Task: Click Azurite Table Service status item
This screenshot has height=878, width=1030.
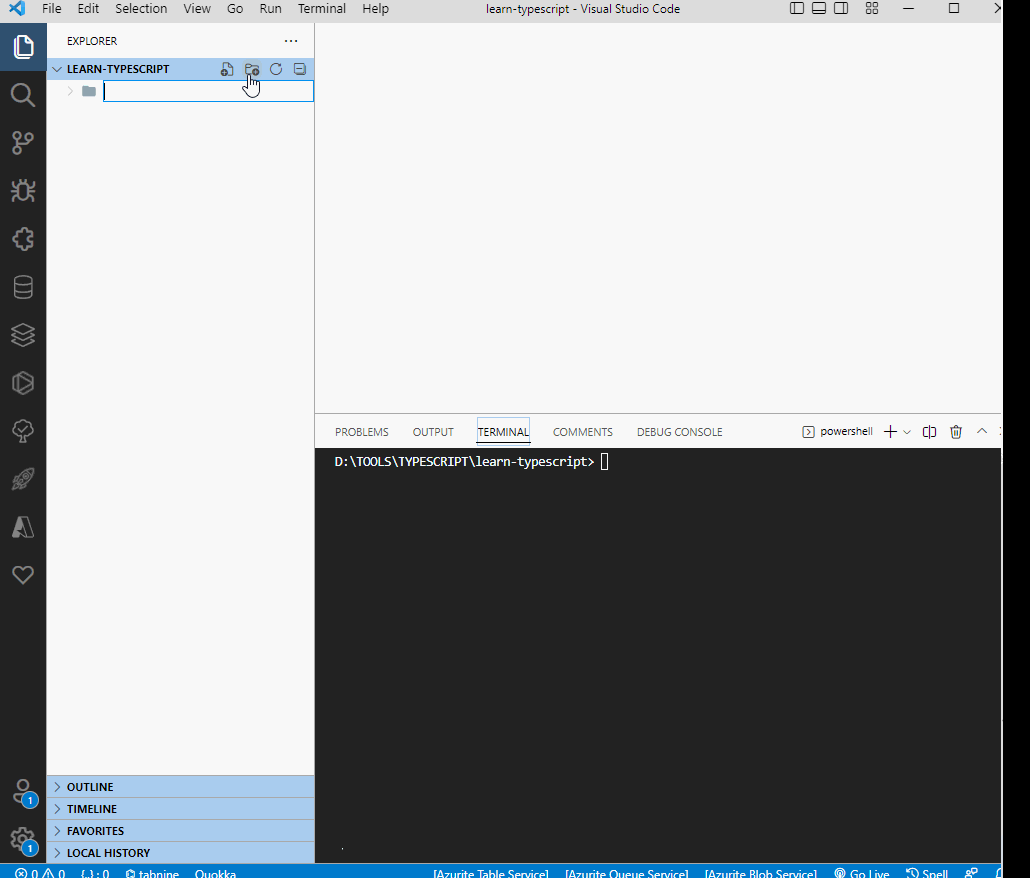Action: 491,873
